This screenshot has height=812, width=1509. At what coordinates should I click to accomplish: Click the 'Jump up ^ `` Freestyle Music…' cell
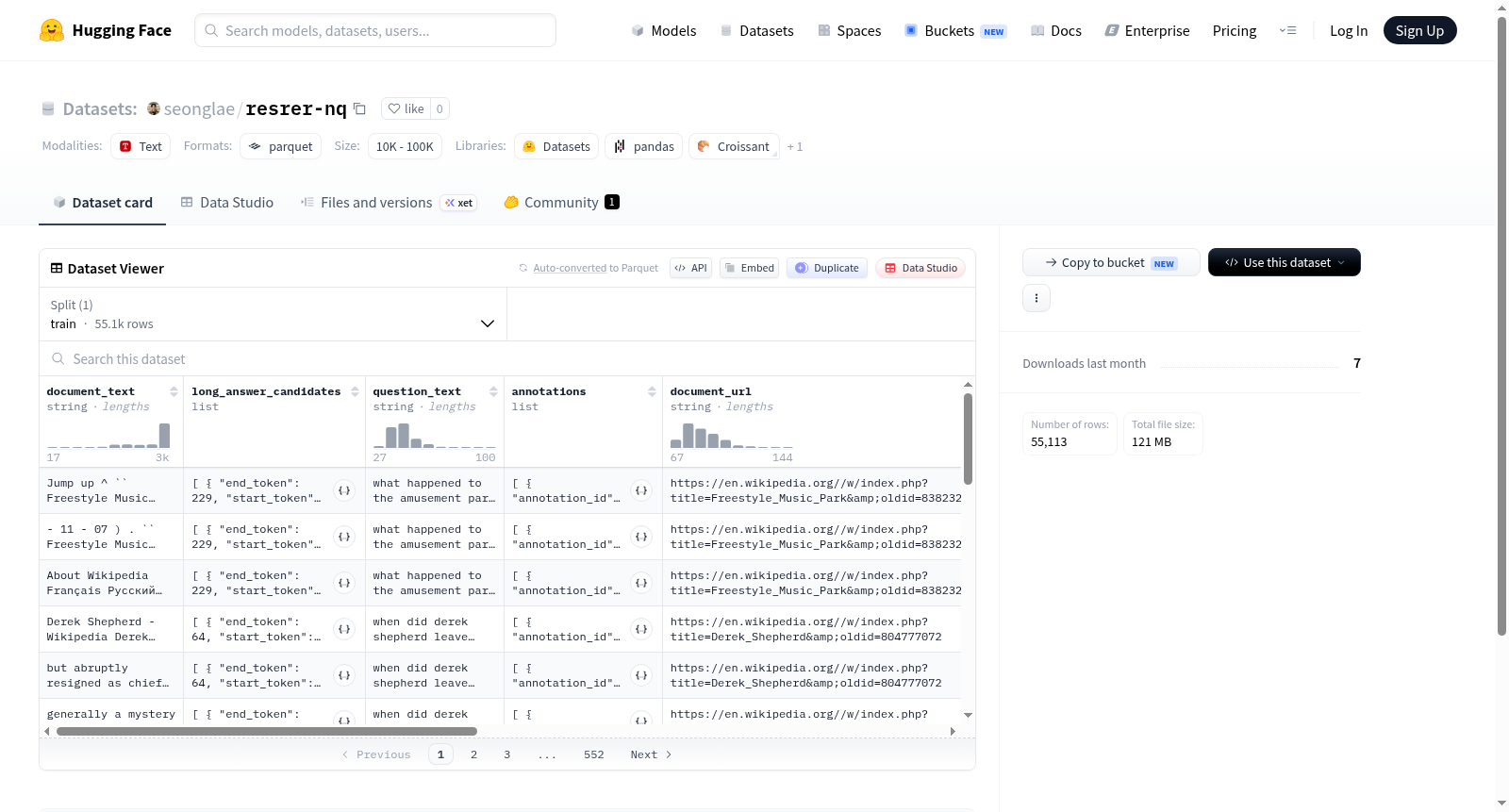pos(111,490)
